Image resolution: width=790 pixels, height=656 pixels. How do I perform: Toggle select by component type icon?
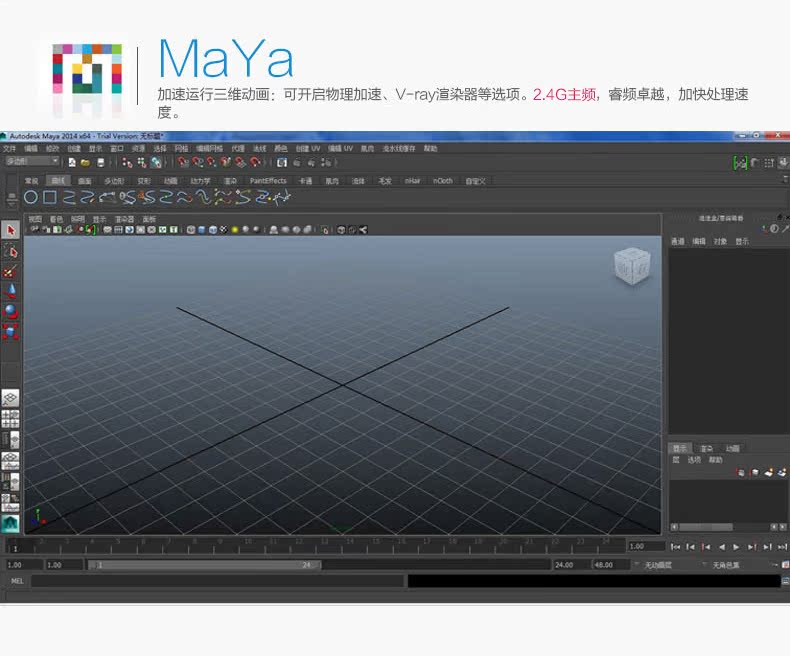[156, 162]
